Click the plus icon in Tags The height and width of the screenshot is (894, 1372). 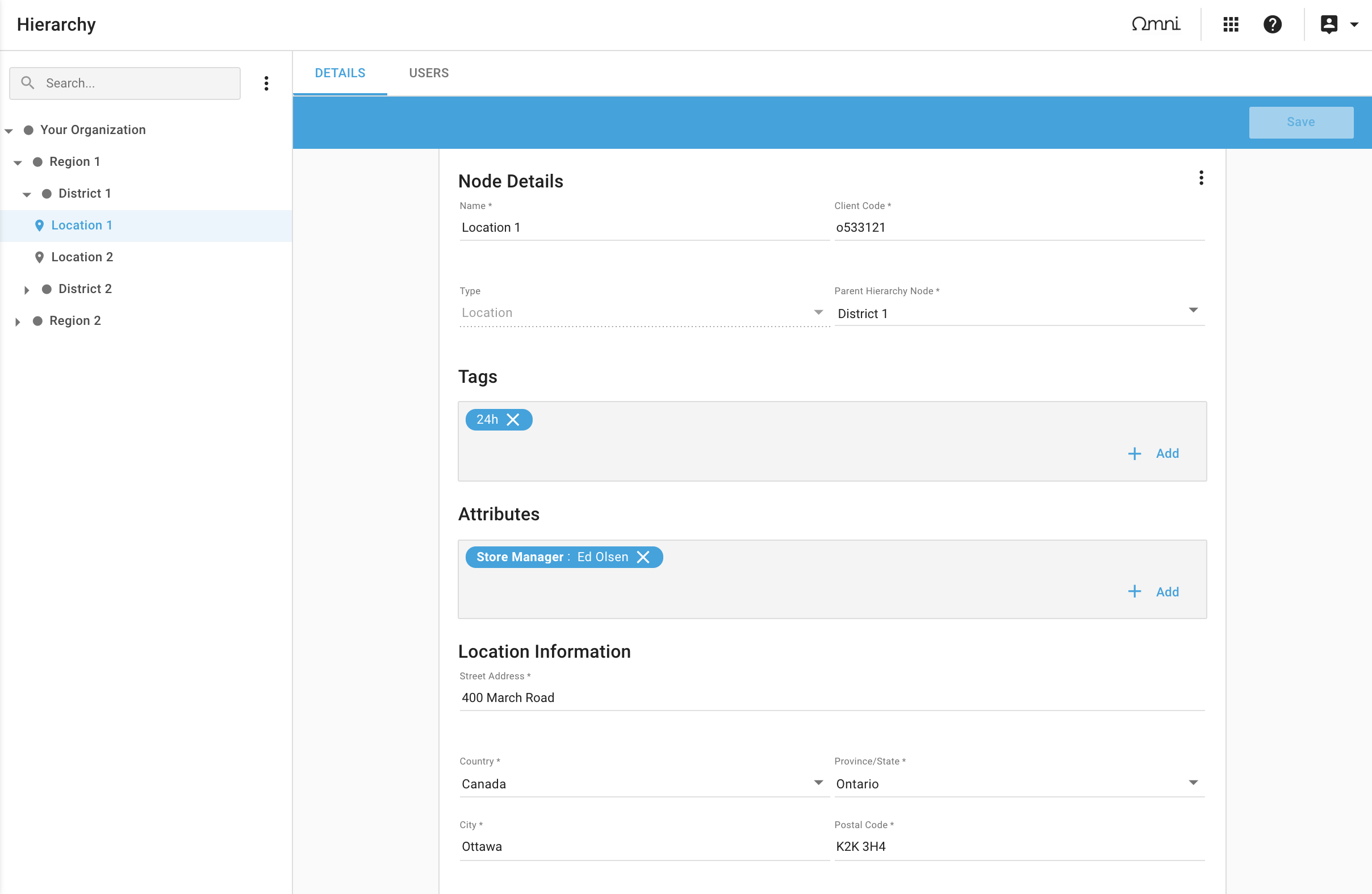pos(1135,454)
